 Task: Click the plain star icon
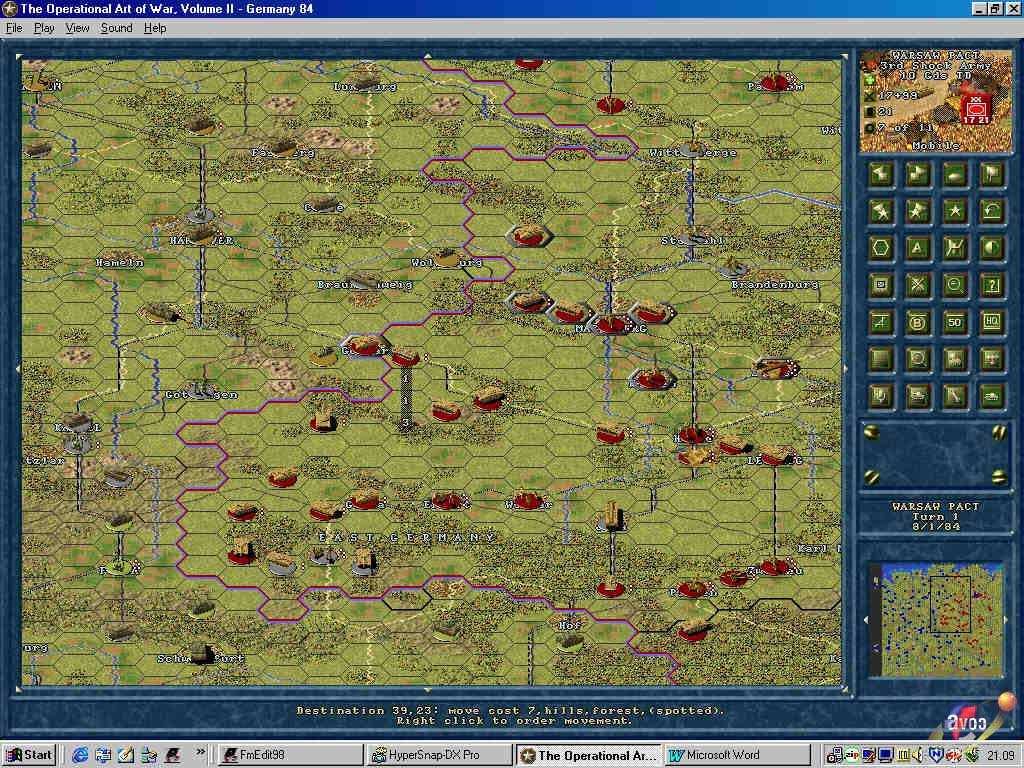click(x=955, y=211)
